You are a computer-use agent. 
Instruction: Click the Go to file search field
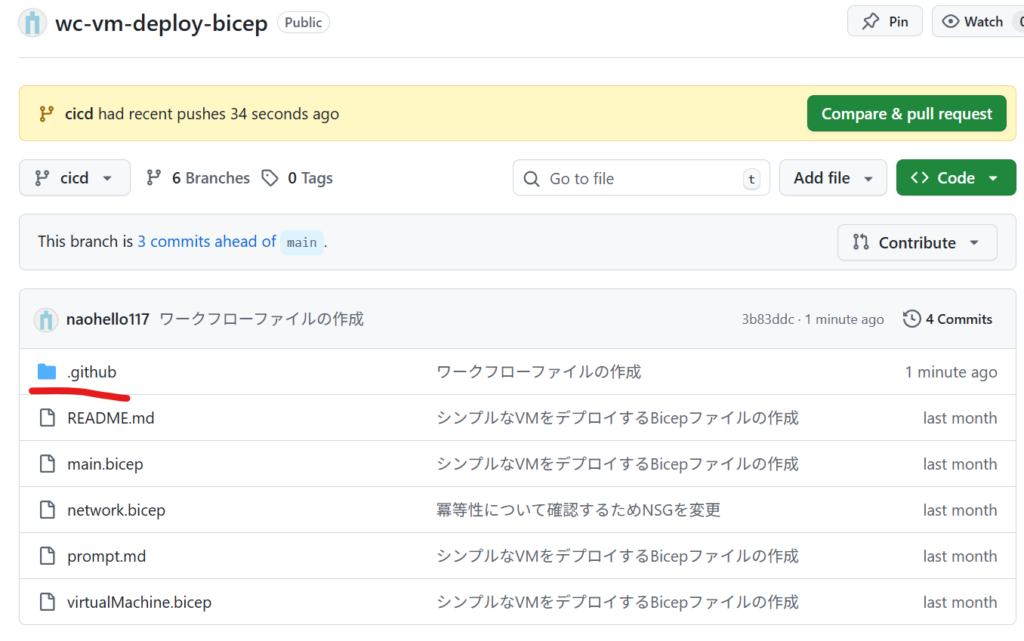(x=640, y=178)
